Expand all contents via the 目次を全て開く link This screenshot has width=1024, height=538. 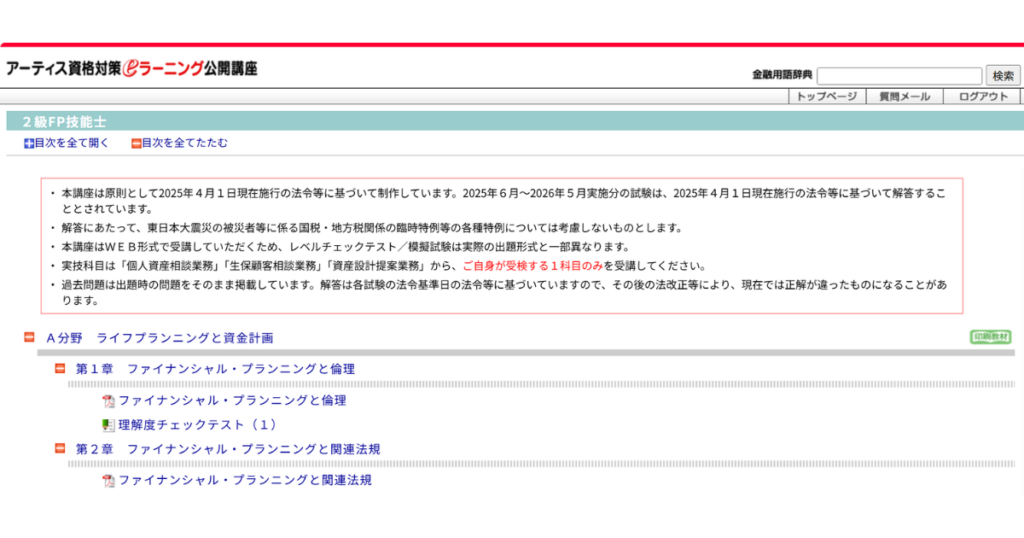tap(72, 143)
